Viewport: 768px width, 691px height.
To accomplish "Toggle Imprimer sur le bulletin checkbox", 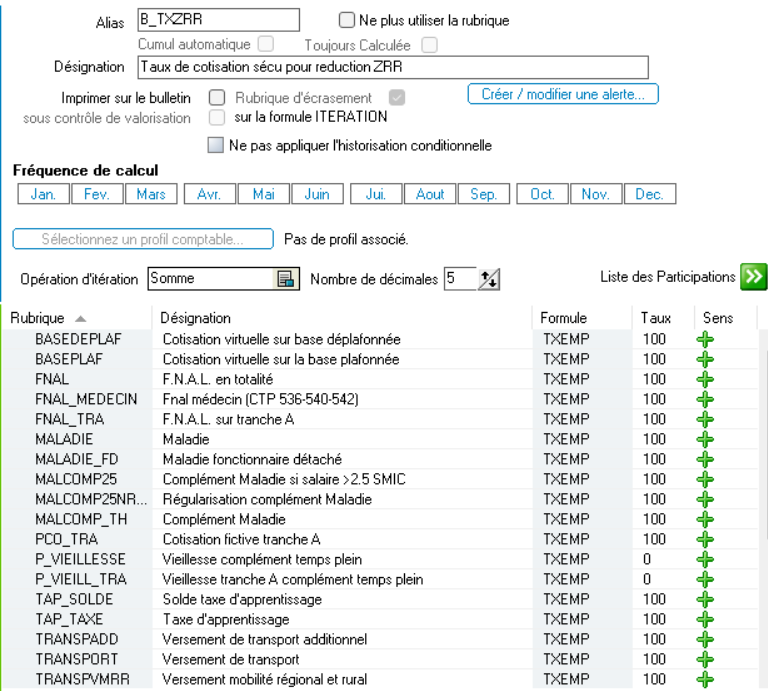I will 216,98.
